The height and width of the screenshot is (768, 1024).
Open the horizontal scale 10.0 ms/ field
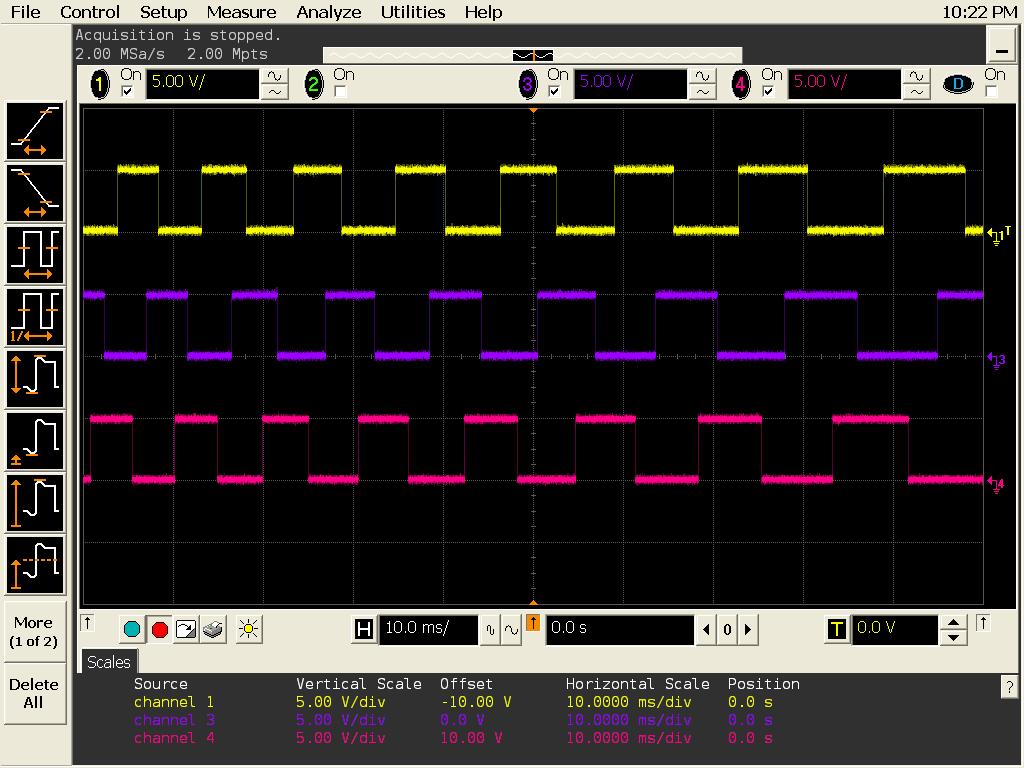(428, 628)
